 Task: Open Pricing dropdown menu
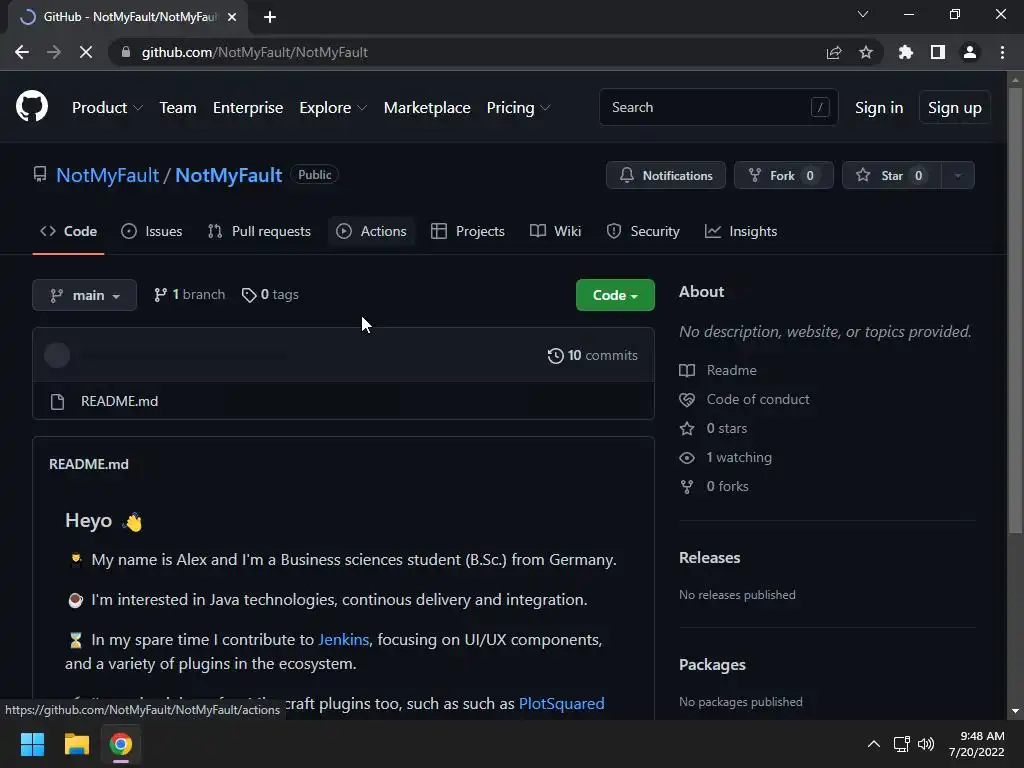point(519,108)
